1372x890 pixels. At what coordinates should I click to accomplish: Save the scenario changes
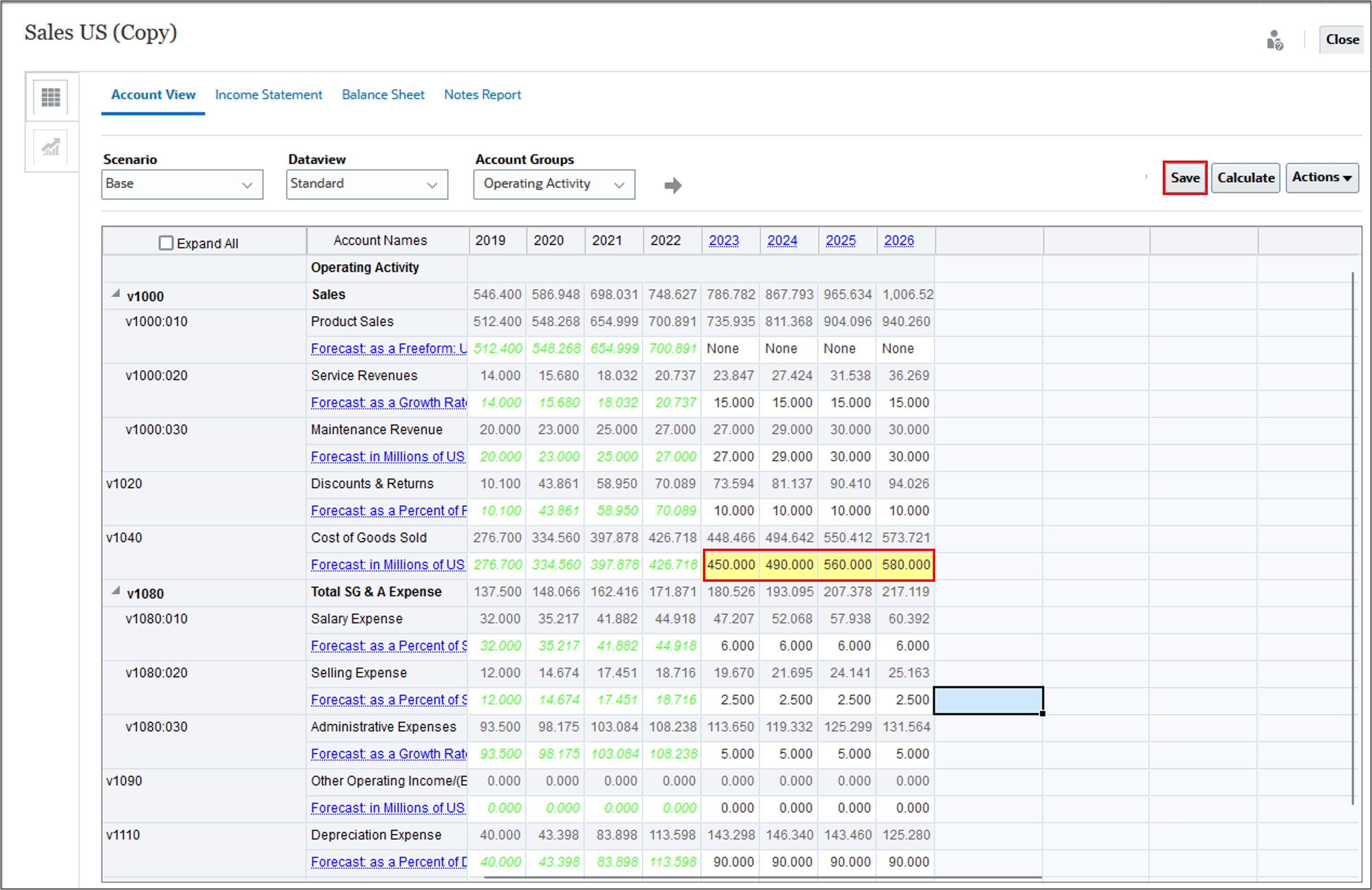1185,178
